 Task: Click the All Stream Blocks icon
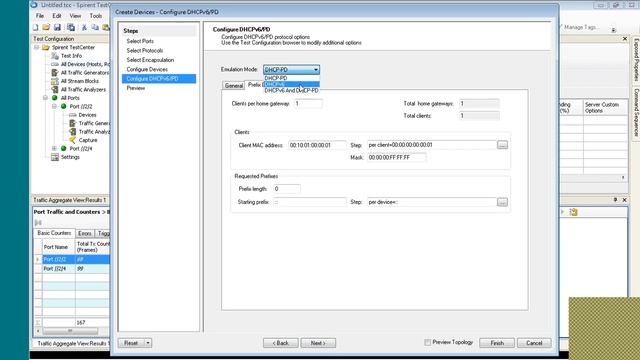pos(55,81)
